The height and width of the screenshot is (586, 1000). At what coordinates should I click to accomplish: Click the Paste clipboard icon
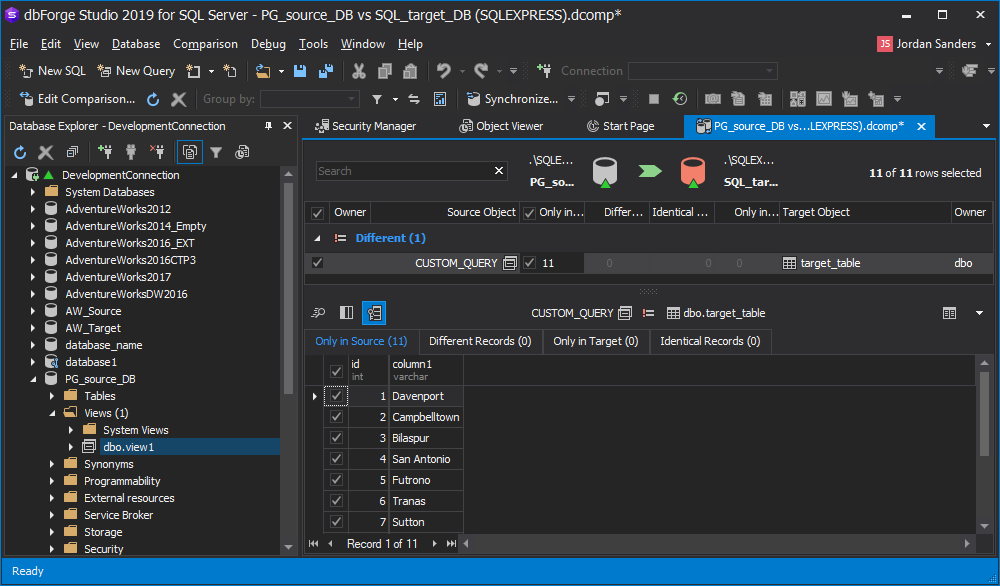click(x=410, y=71)
